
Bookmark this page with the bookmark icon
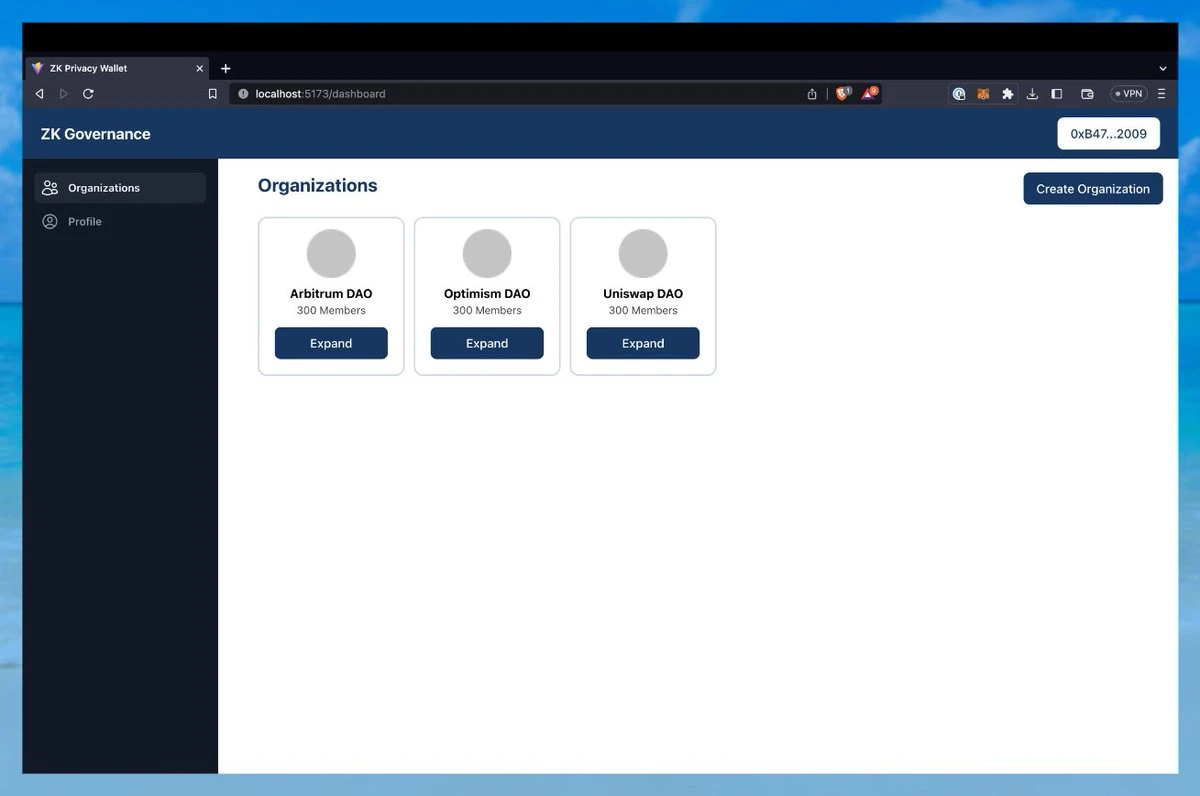pyautogui.click(x=212, y=94)
